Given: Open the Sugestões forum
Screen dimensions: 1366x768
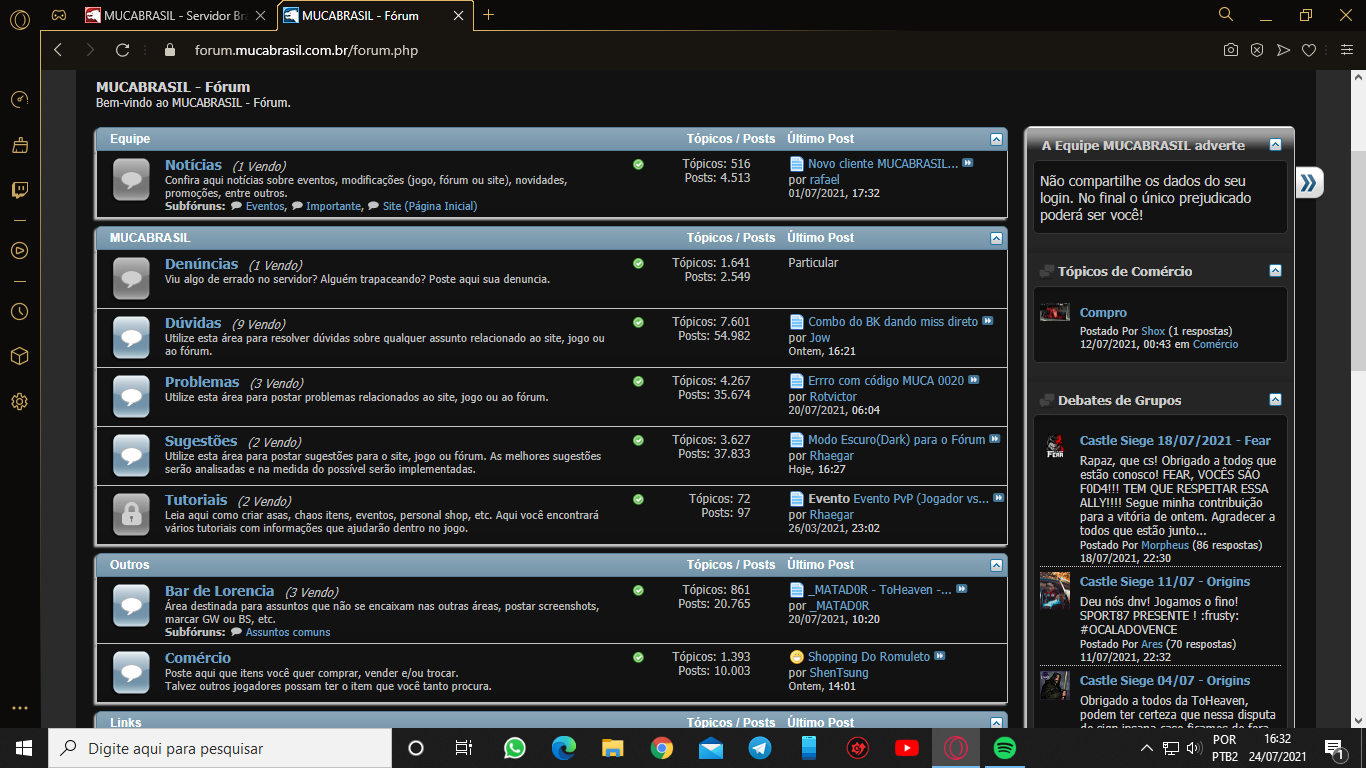Looking at the screenshot, I should point(201,441).
